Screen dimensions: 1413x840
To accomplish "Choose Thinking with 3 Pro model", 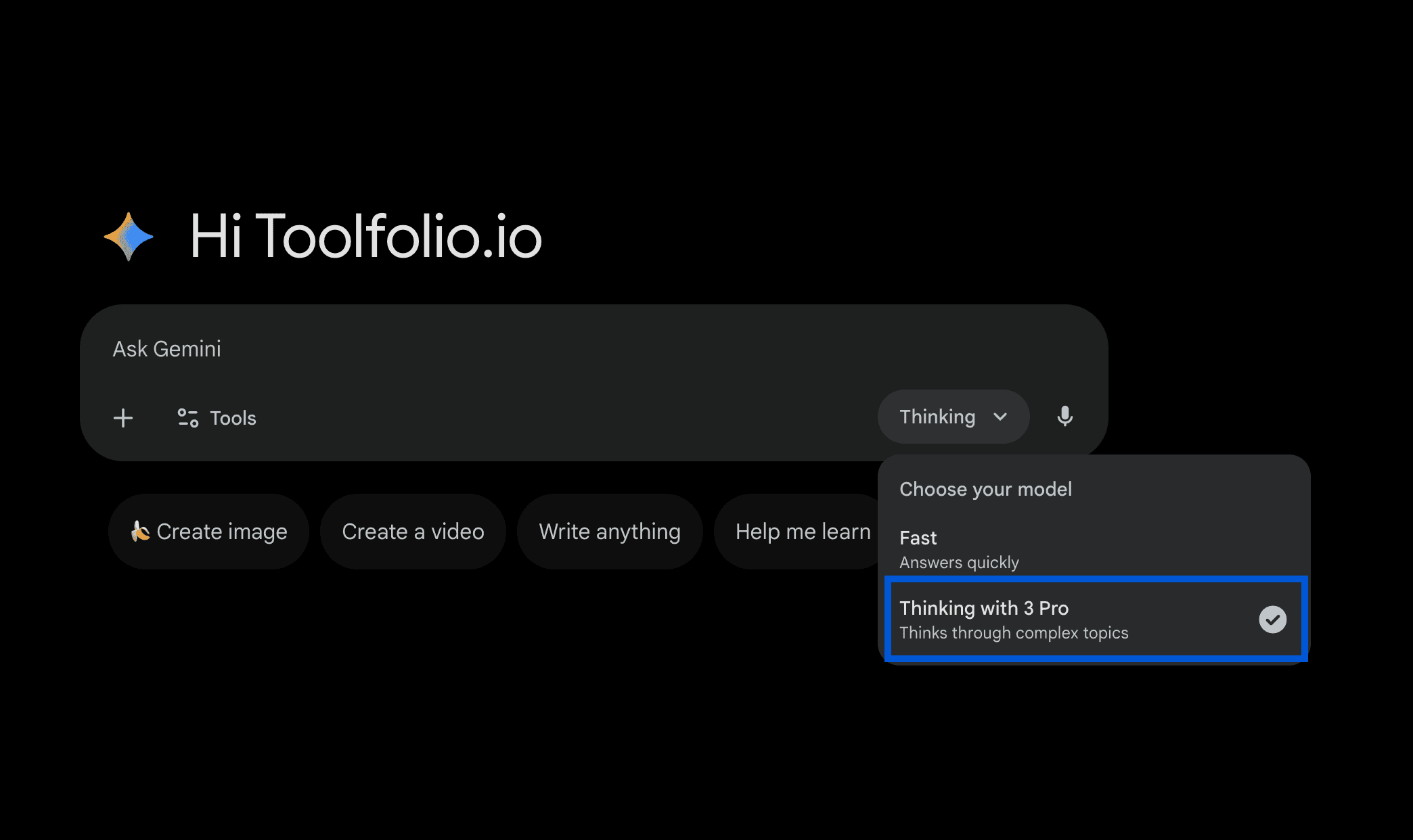I will click(1096, 619).
